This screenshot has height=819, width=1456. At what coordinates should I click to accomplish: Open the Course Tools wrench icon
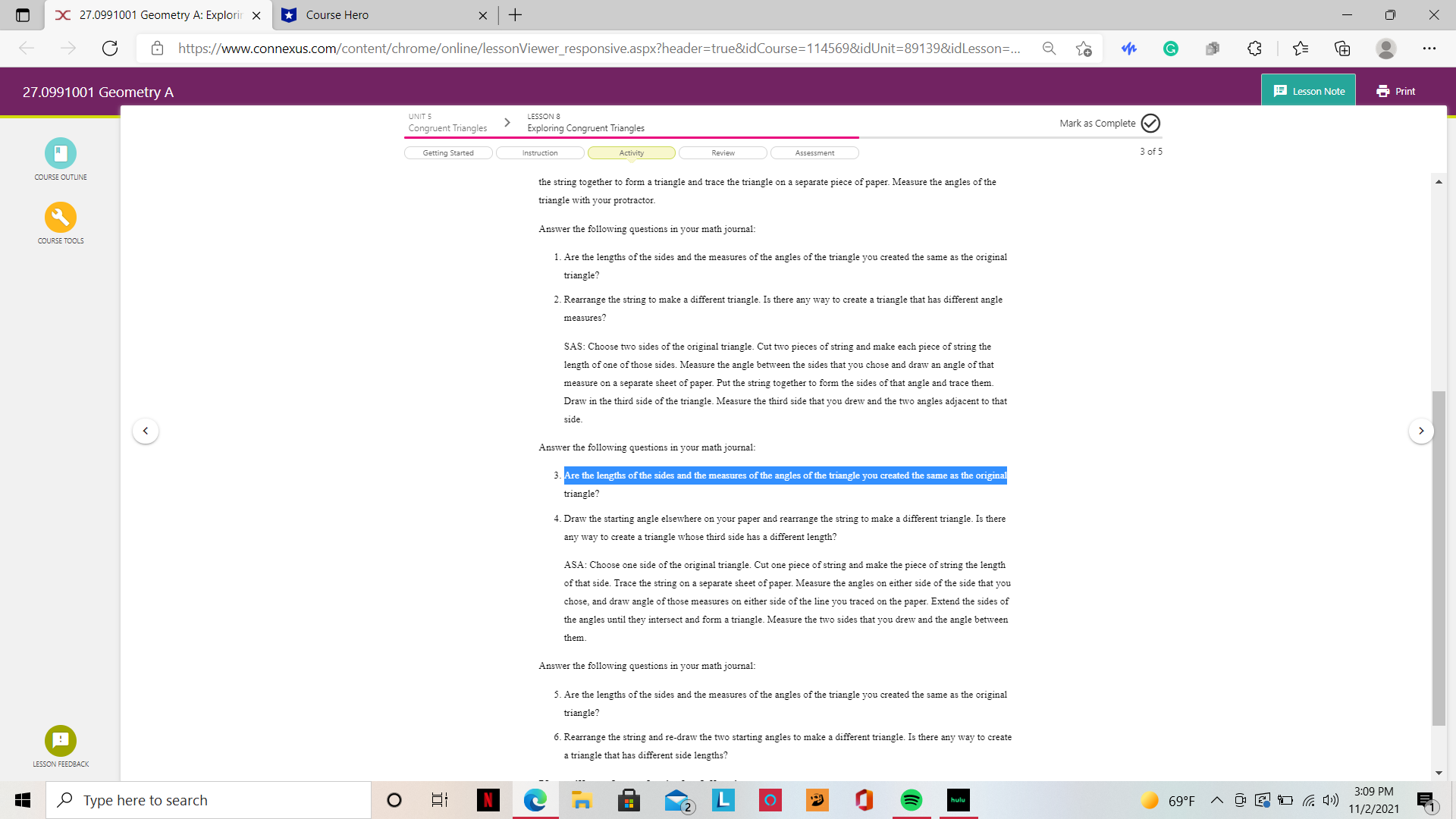coord(61,218)
